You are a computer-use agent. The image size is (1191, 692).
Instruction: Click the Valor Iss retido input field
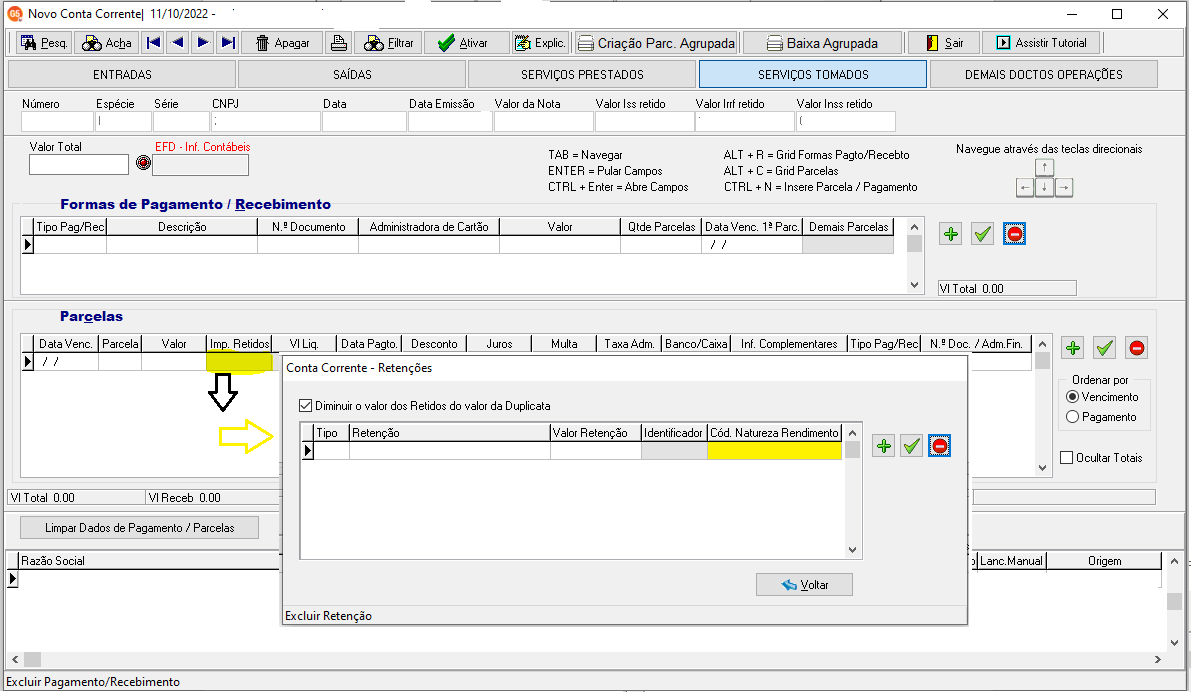[644, 122]
